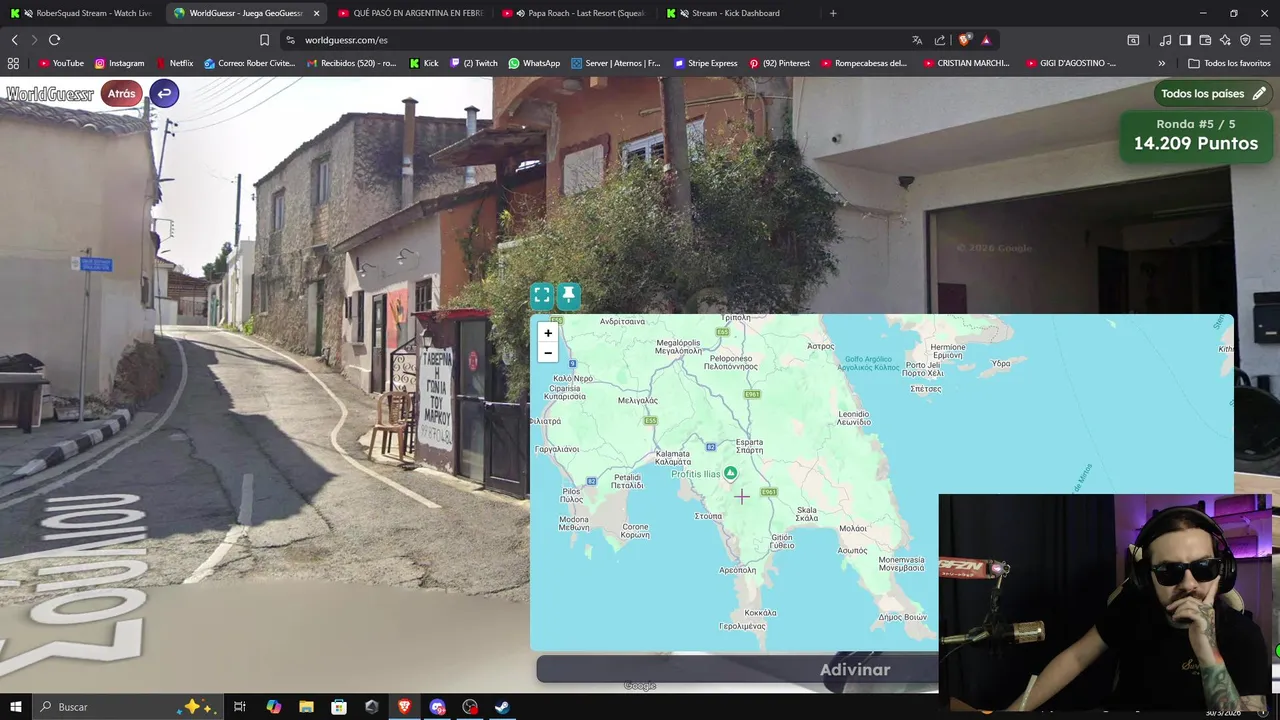1280x720 pixels.
Task: Switch to Stream Kick Dashboard tab
Action: 735,13
